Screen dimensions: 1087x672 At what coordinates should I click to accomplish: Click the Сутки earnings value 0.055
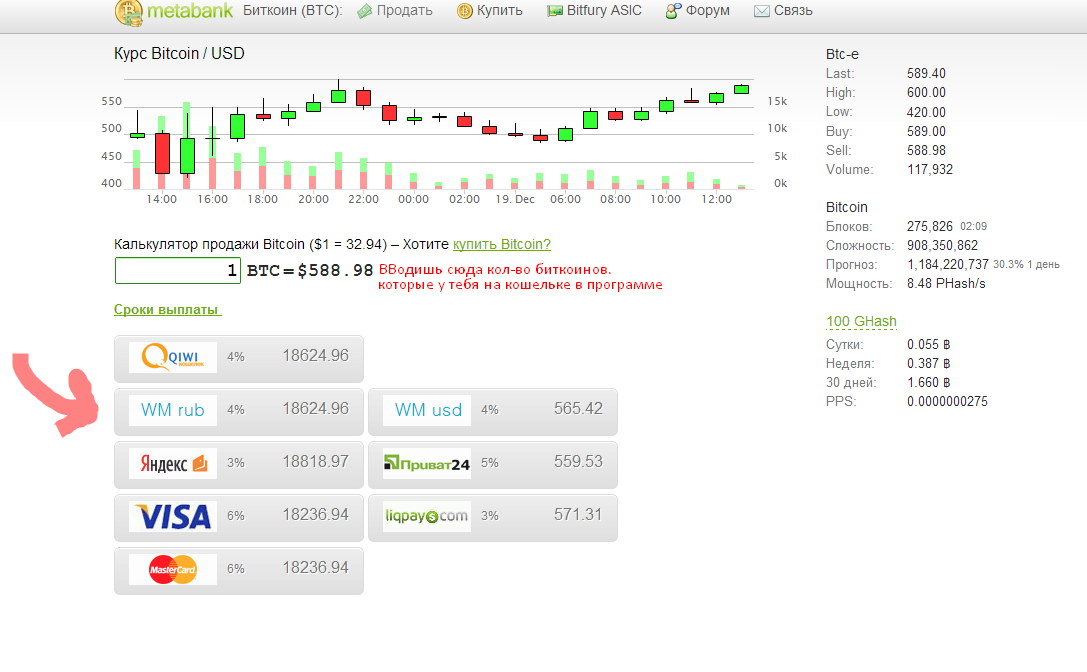point(928,345)
